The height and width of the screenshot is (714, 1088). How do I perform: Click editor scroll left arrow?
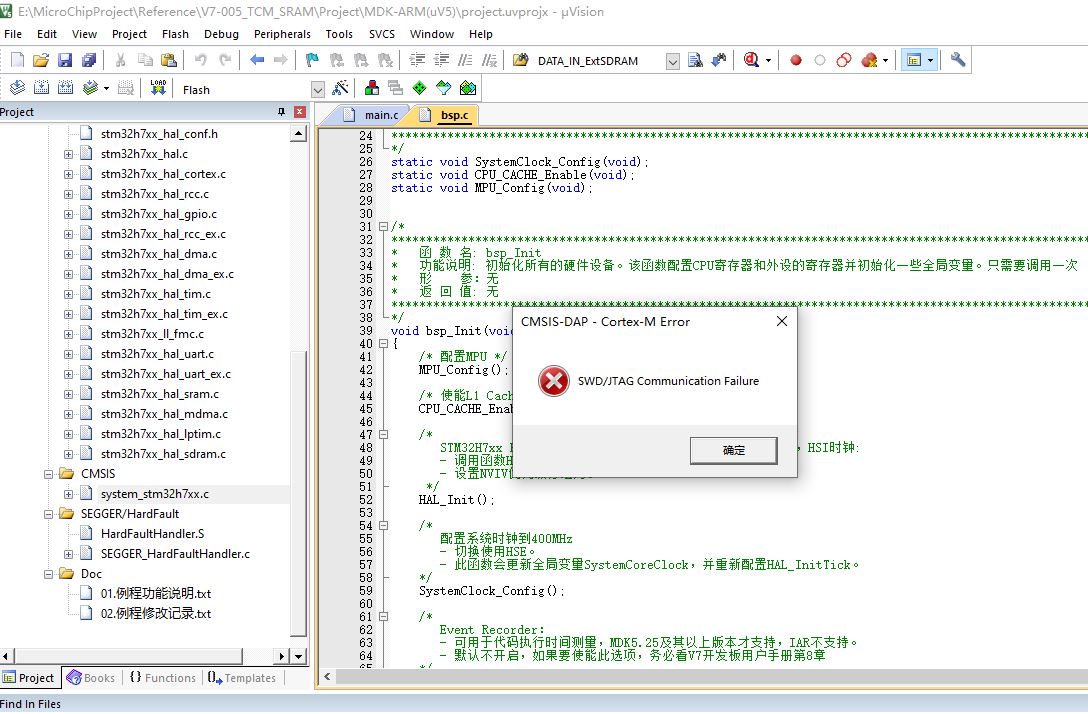coord(327,677)
